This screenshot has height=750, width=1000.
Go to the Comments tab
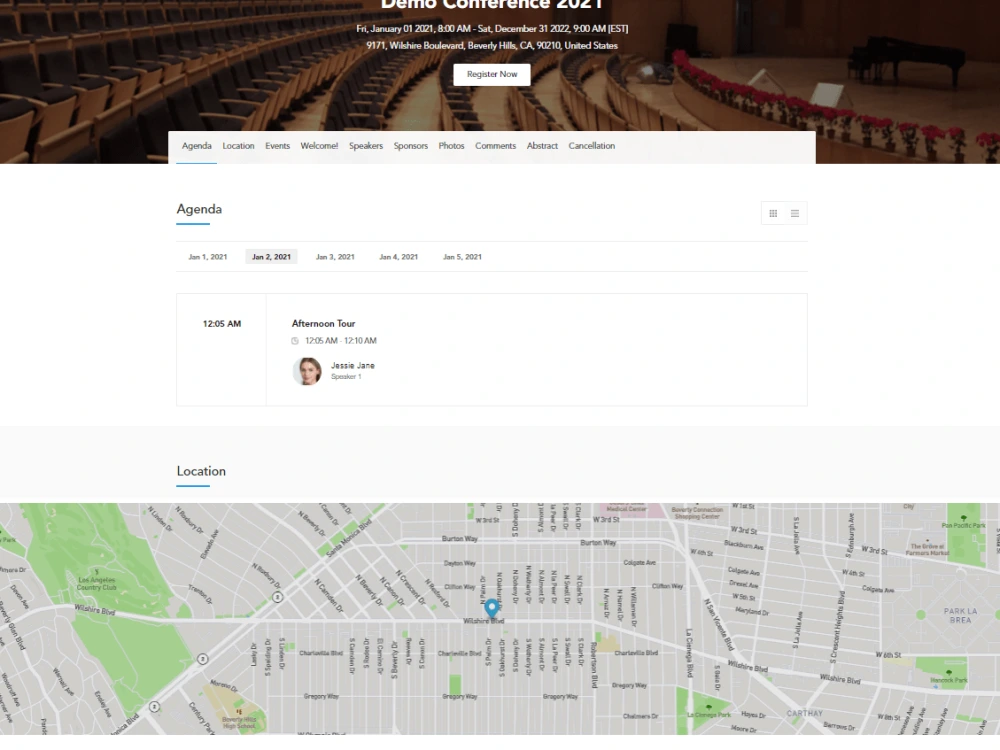click(496, 146)
